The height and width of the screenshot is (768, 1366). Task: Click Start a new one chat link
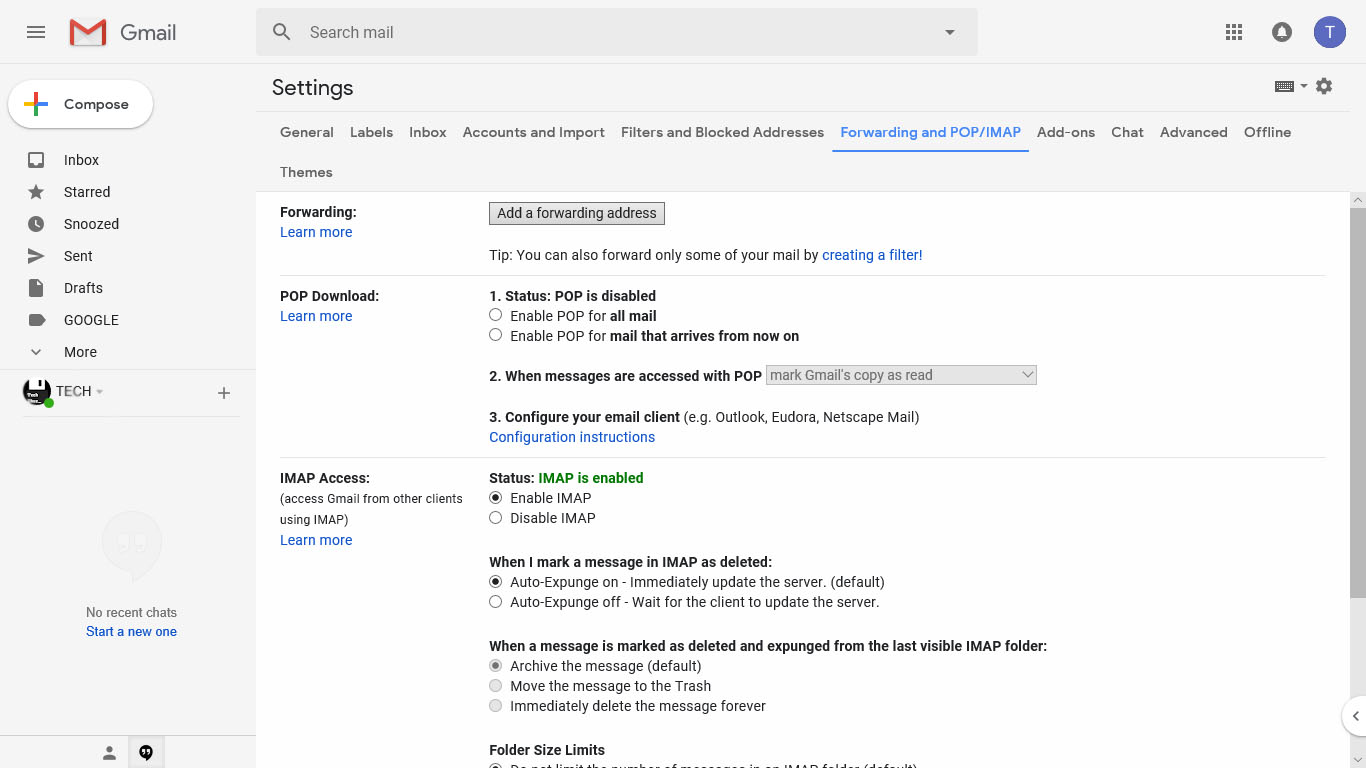click(x=131, y=631)
